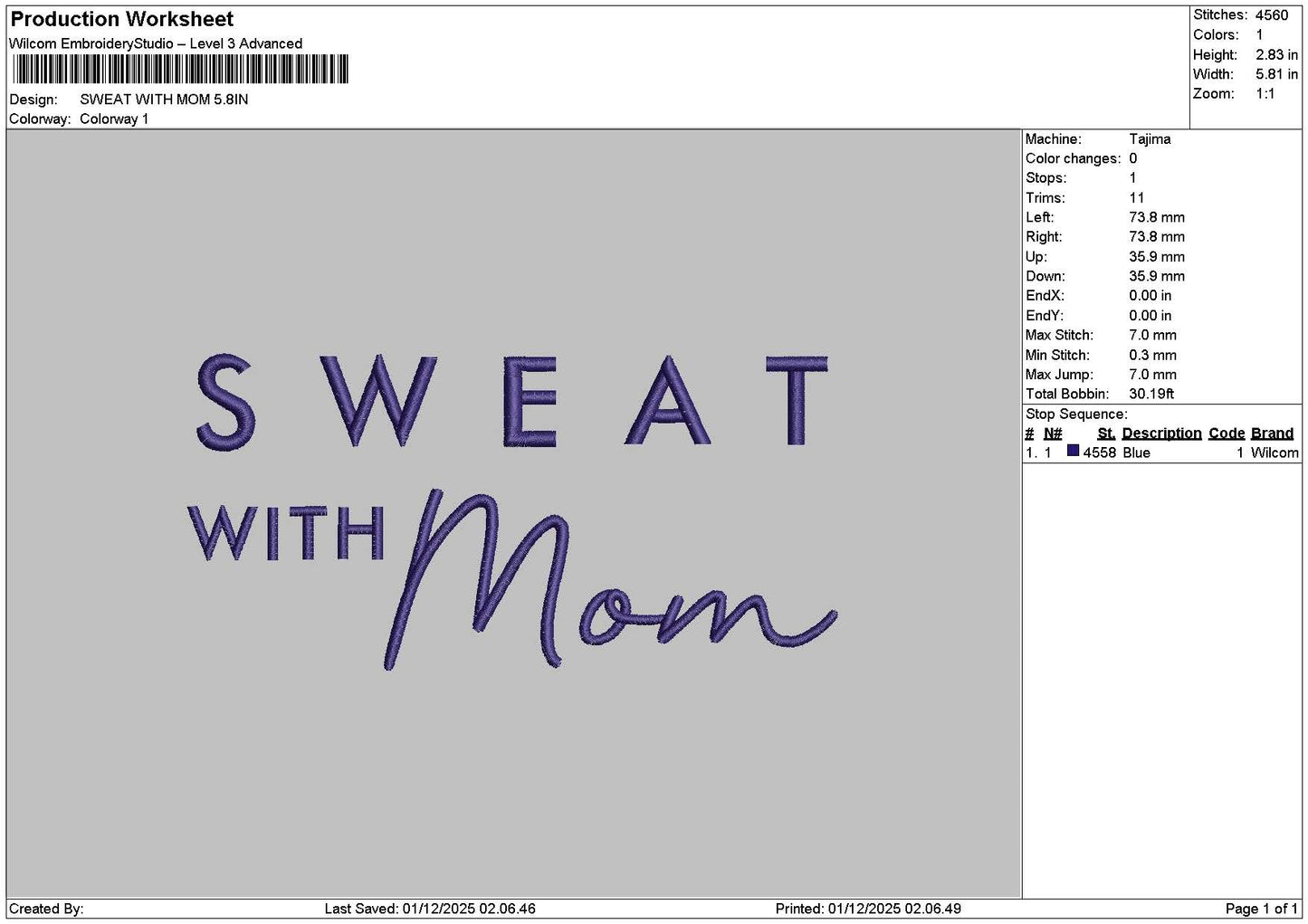Click the thread code '4558' in the stop row
The image size is (1308, 924).
coord(1099,453)
